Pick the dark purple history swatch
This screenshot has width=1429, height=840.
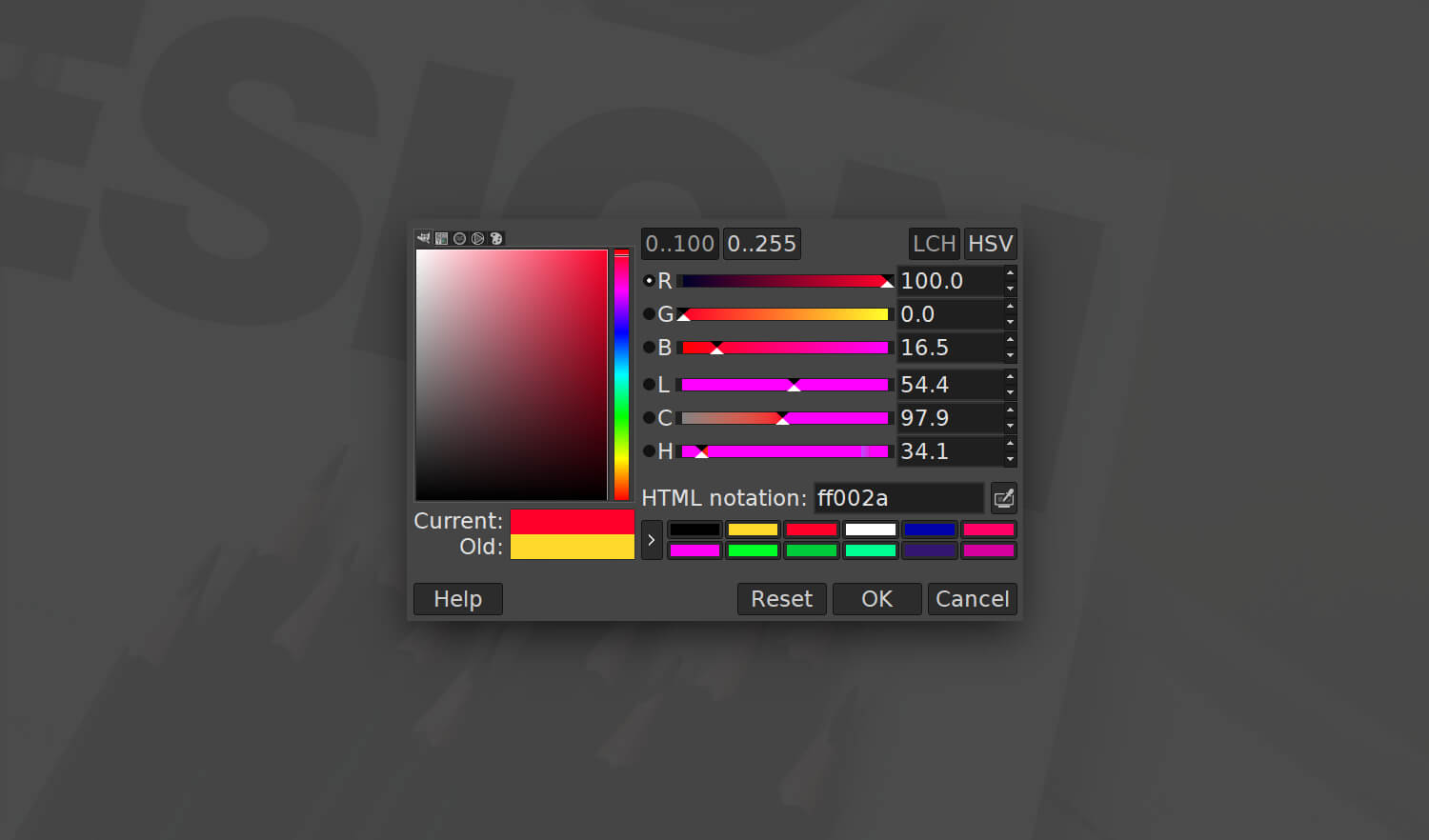coord(930,550)
